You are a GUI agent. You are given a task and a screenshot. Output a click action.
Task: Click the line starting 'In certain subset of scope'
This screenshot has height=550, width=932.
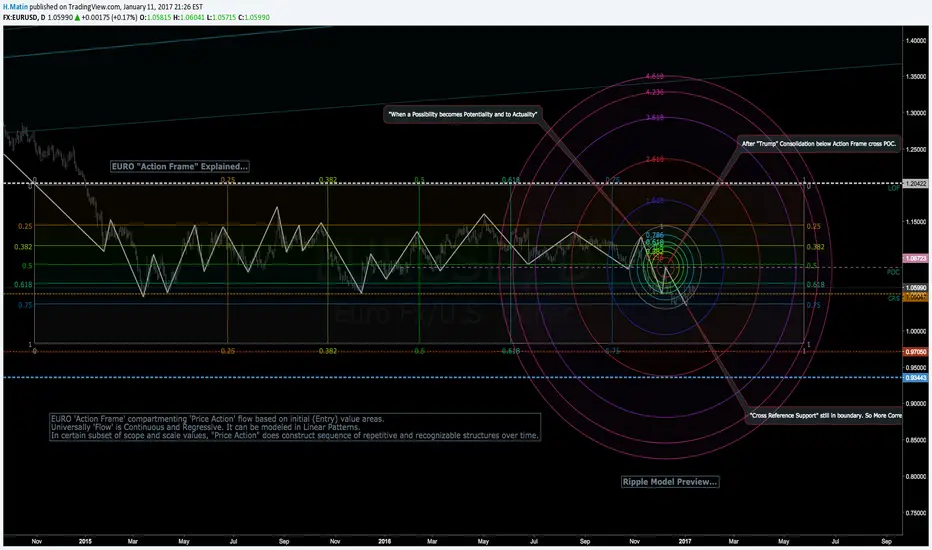[295, 435]
